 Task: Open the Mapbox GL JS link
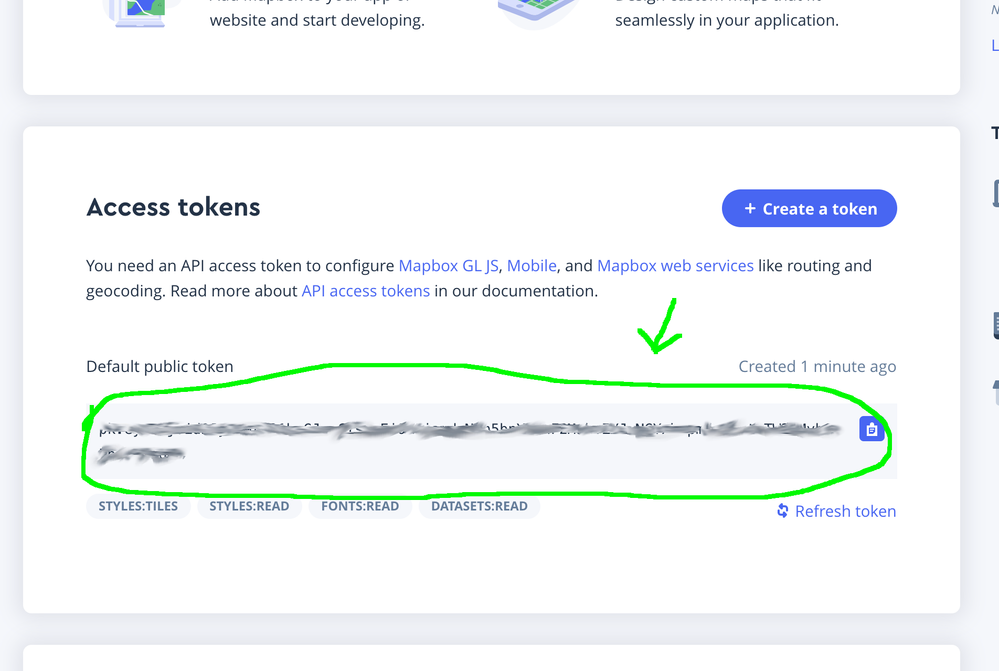tap(450, 266)
